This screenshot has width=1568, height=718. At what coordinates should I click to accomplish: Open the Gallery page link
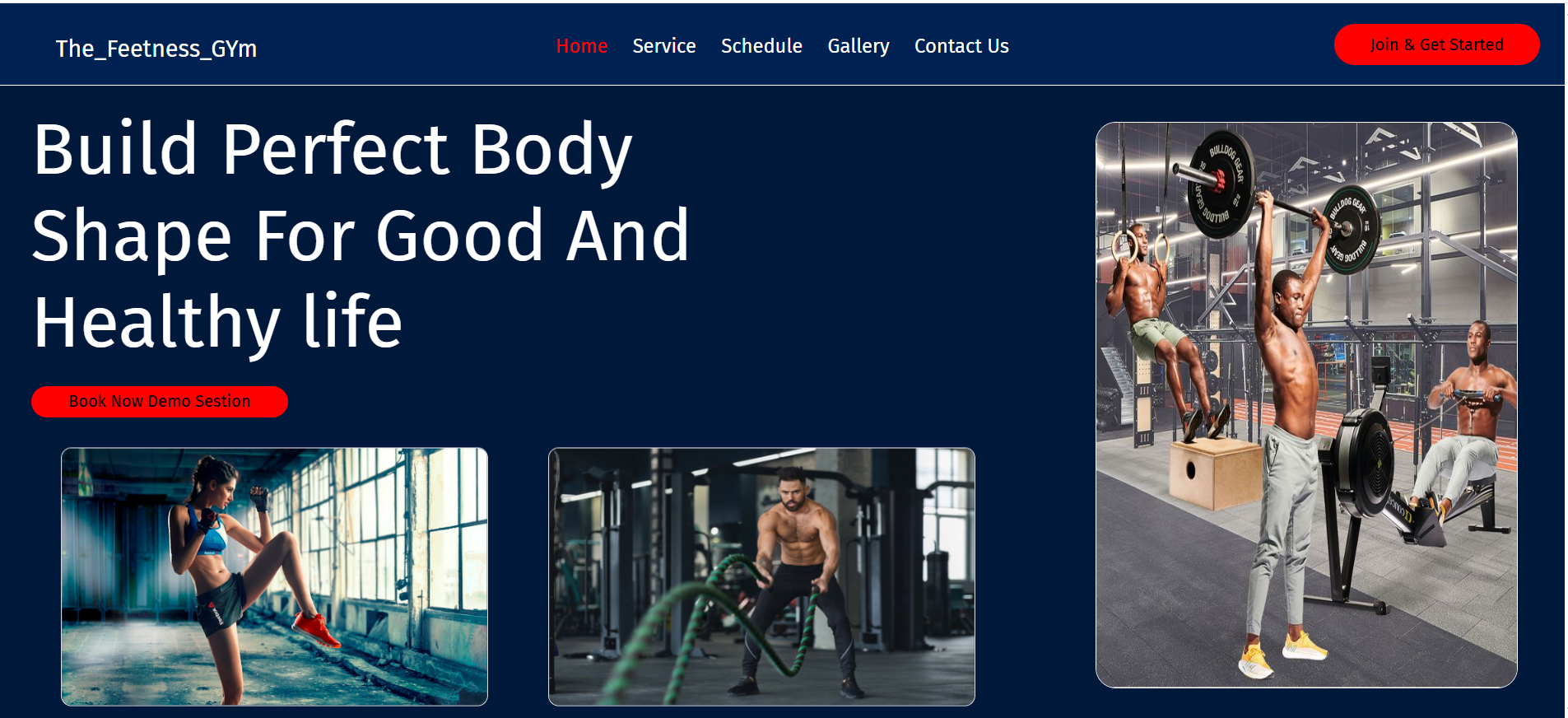(858, 46)
